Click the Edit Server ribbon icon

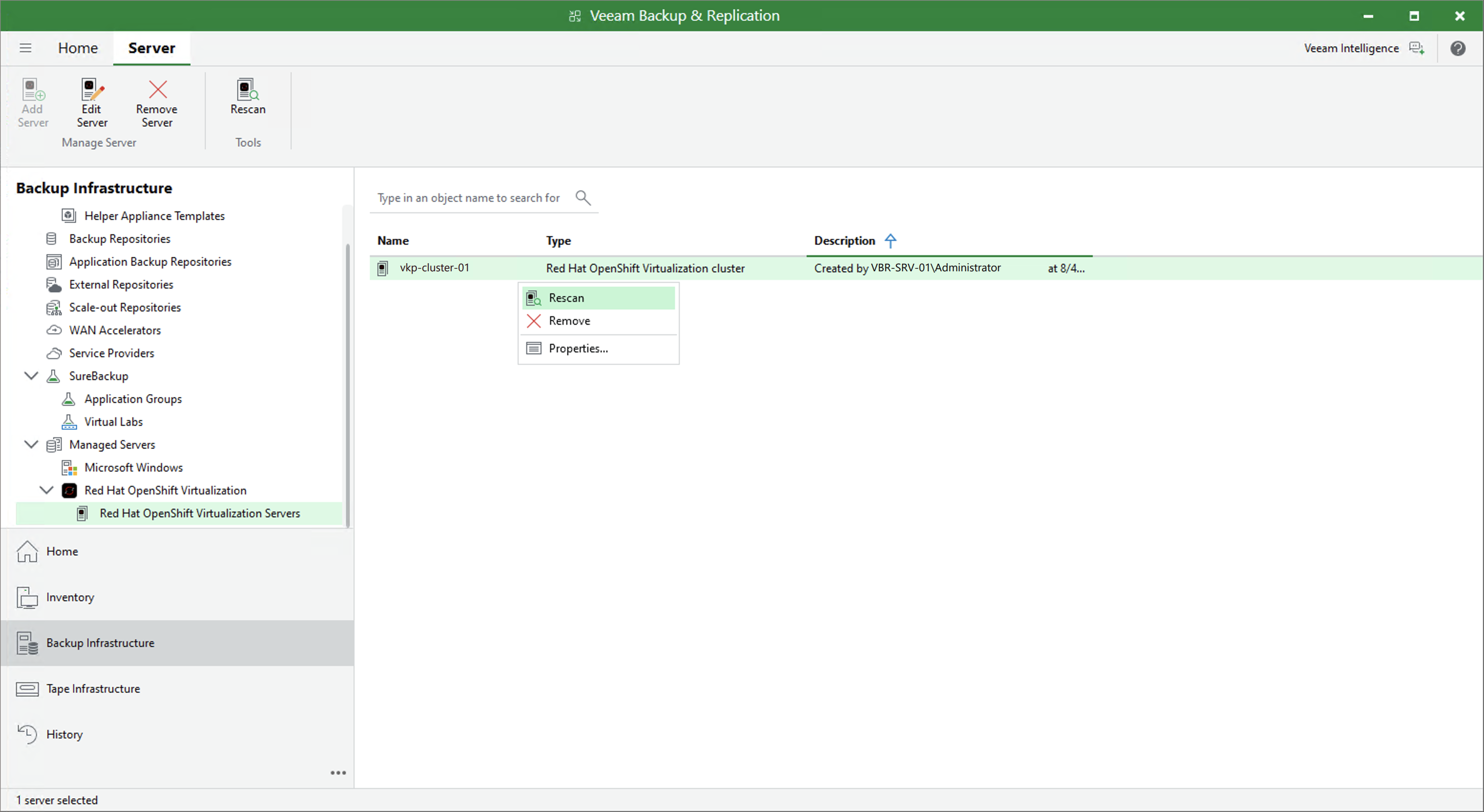pos(92,90)
